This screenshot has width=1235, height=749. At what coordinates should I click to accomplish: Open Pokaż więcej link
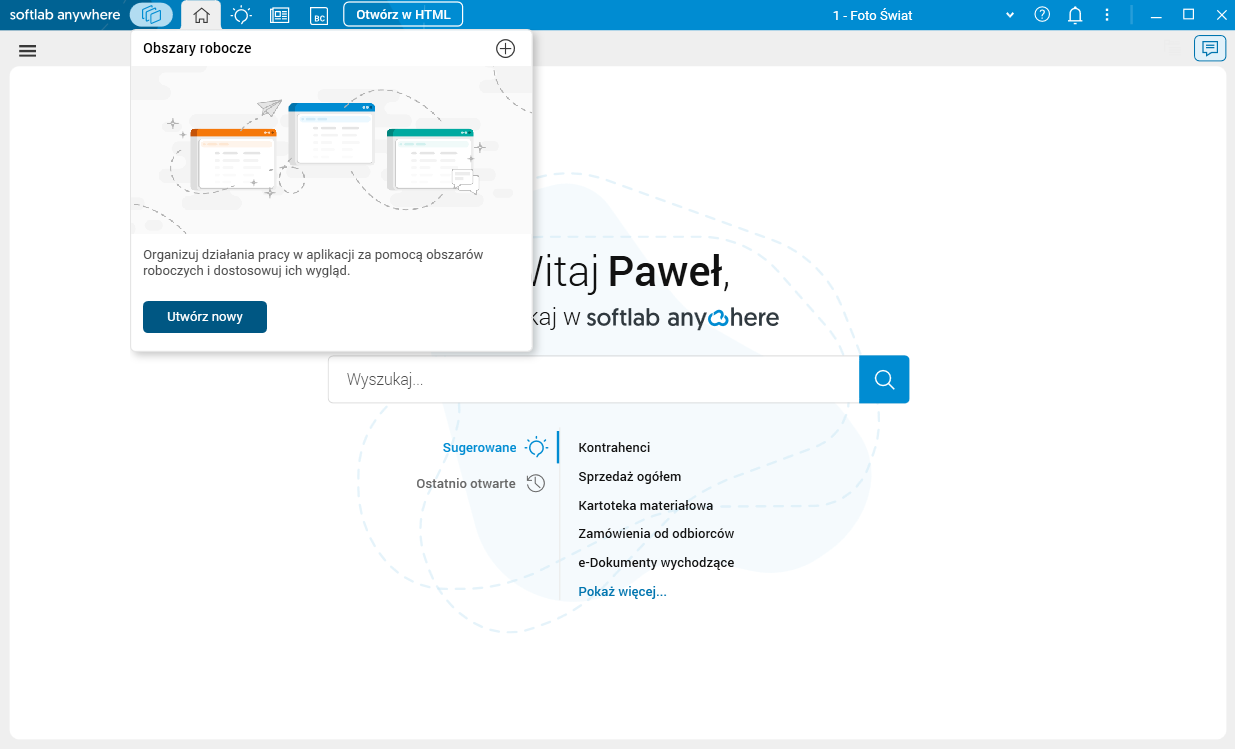(x=622, y=591)
